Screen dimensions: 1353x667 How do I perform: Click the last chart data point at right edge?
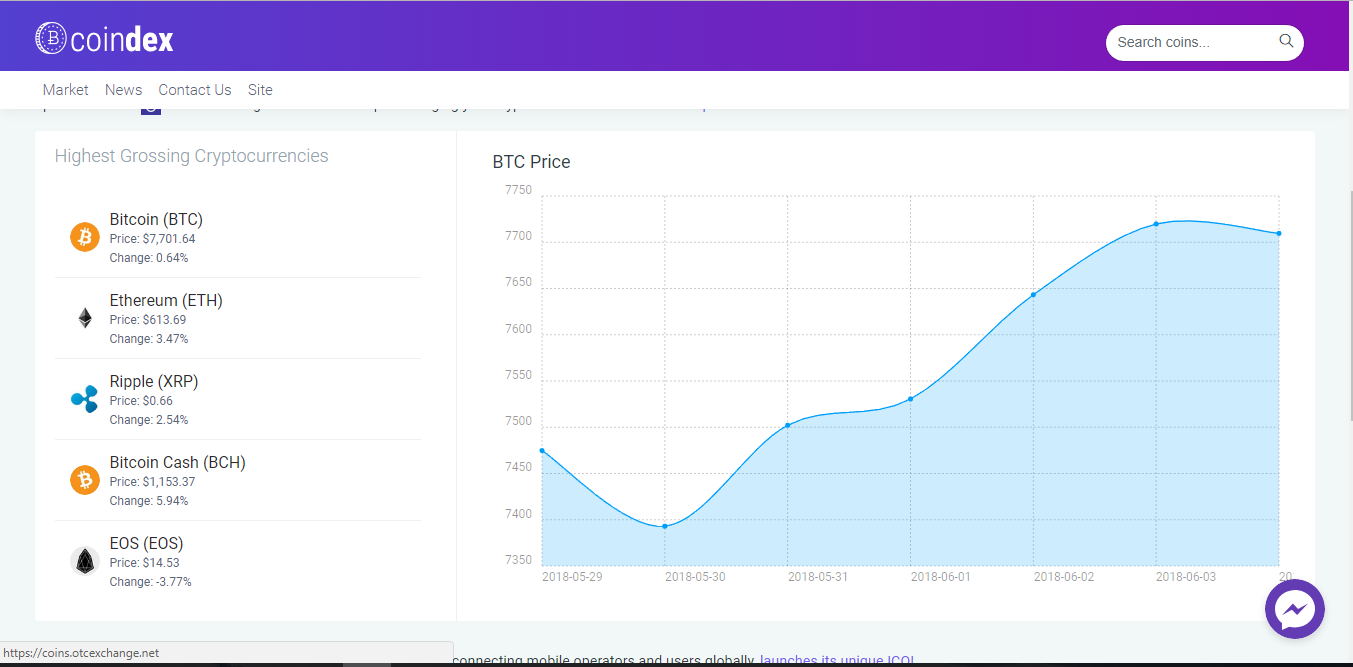[x=1279, y=234]
